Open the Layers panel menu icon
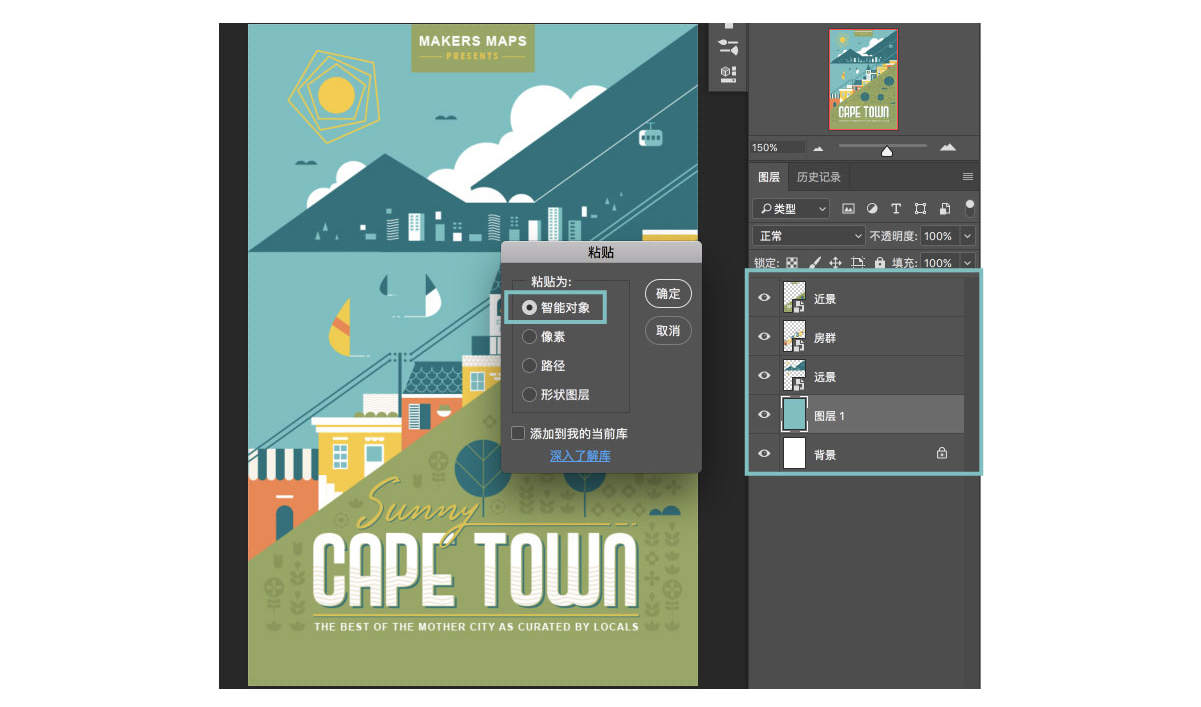This screenshot has height=707, width=1201. click(x=967, y=177)
